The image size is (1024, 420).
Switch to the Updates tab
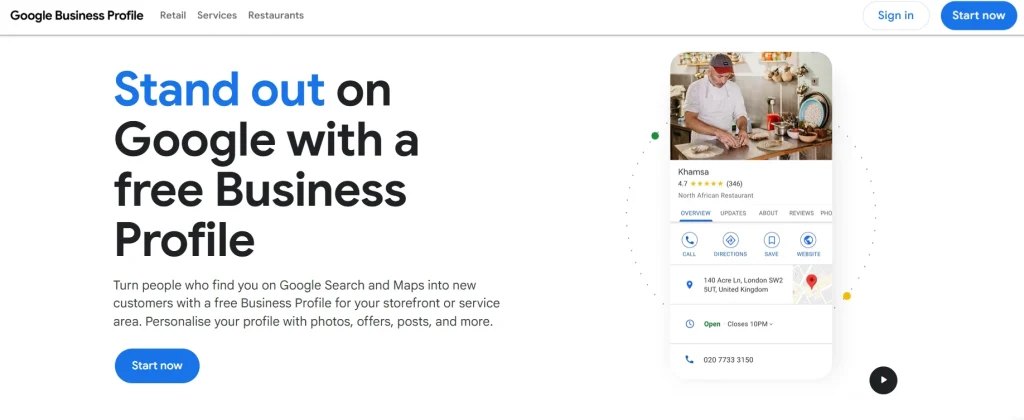pyautogui.click(x=733, y=213)
